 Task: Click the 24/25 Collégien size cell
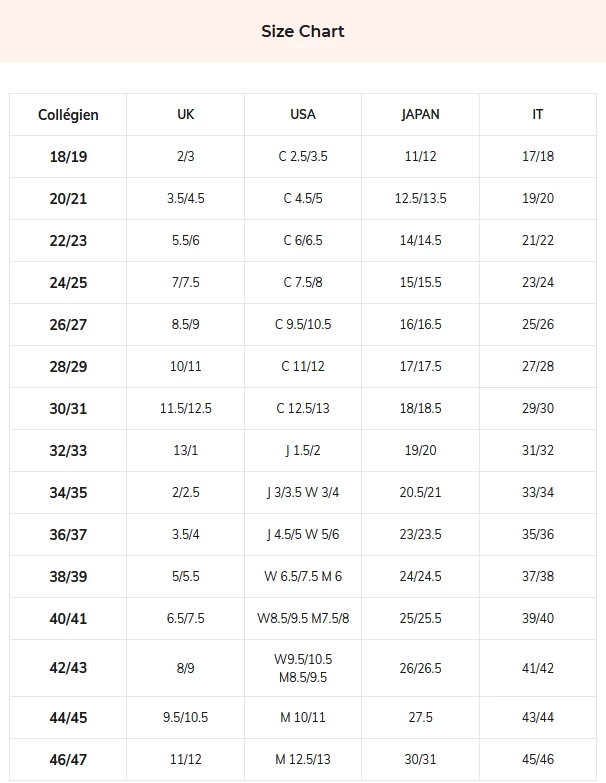(68, 283)
